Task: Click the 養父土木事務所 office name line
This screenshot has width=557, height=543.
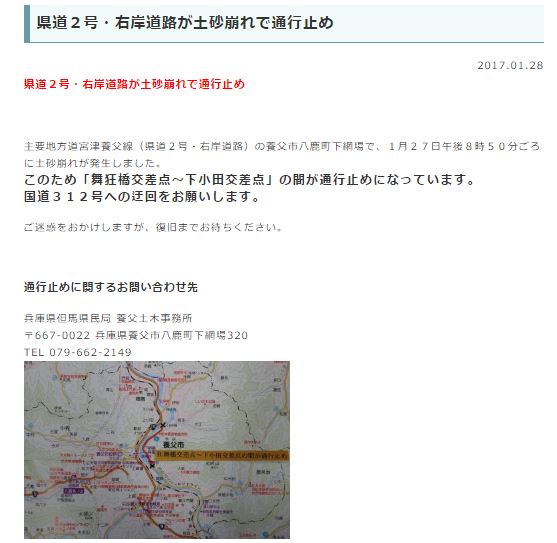Action: (108, 318)
